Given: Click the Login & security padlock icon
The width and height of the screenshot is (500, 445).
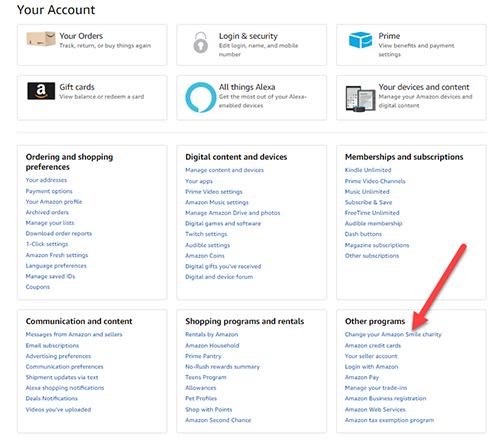Looking at the screenshot, I should 201,42.
